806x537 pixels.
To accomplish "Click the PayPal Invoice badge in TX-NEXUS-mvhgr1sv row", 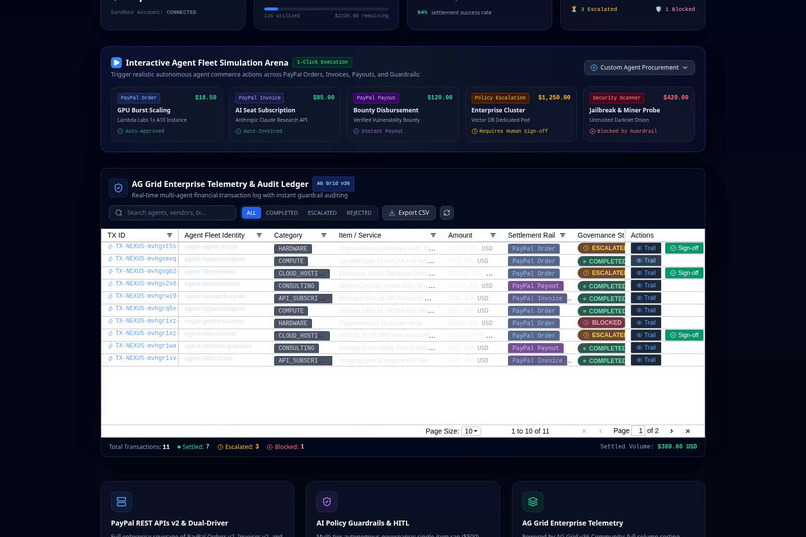I will [538, 361].
